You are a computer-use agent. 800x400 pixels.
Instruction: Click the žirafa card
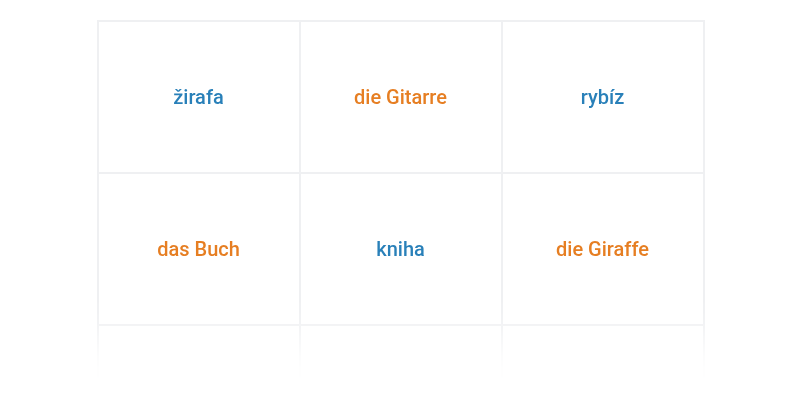pyautogui.click(x=199, y=97)
